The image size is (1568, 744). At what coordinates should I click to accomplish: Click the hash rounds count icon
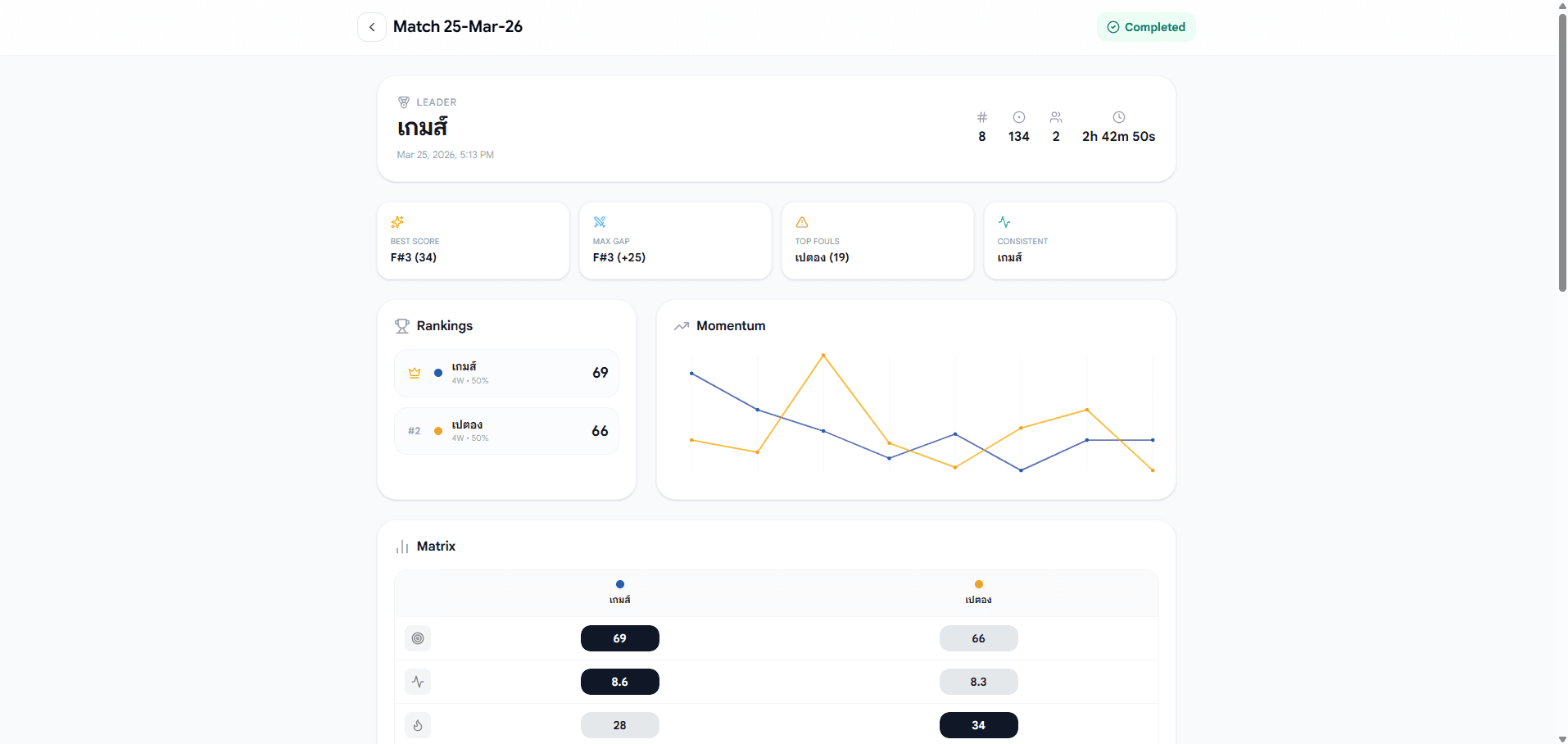(x=981, y=117)
